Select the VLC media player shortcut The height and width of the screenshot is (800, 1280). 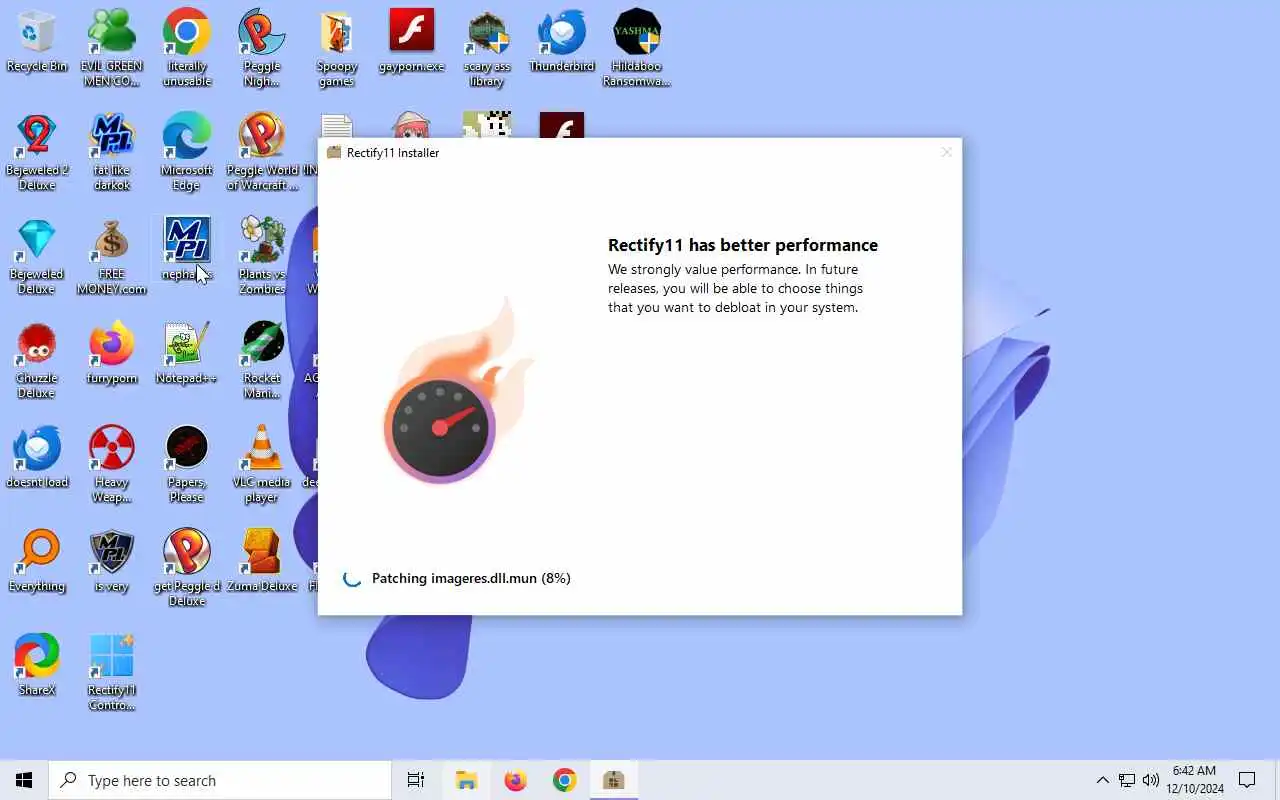point(262,464)
